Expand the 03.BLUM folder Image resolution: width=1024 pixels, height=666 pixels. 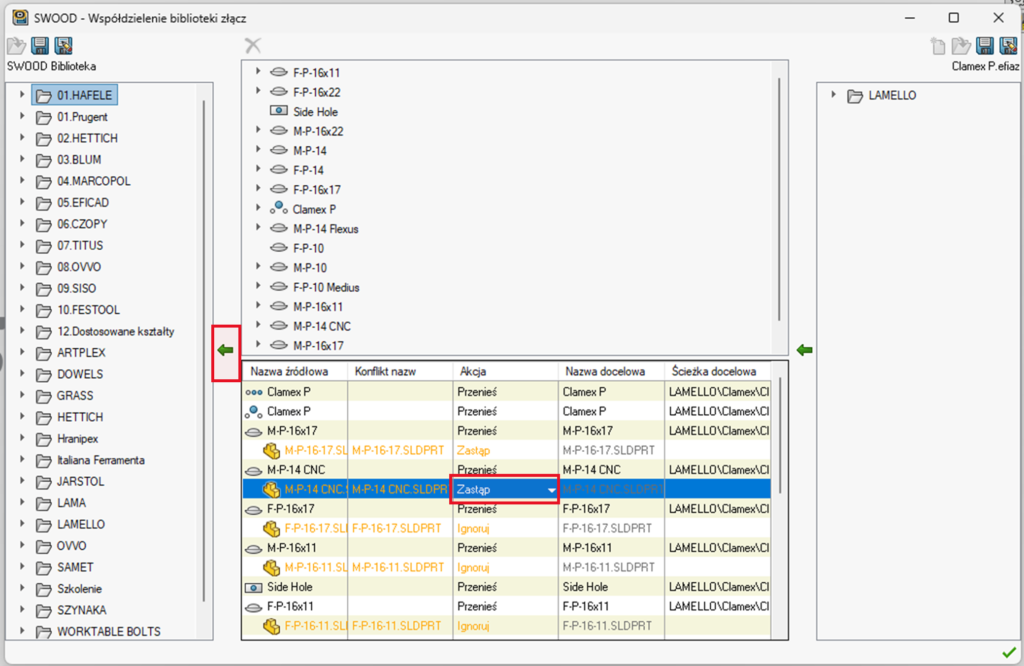tap(22, 160)
